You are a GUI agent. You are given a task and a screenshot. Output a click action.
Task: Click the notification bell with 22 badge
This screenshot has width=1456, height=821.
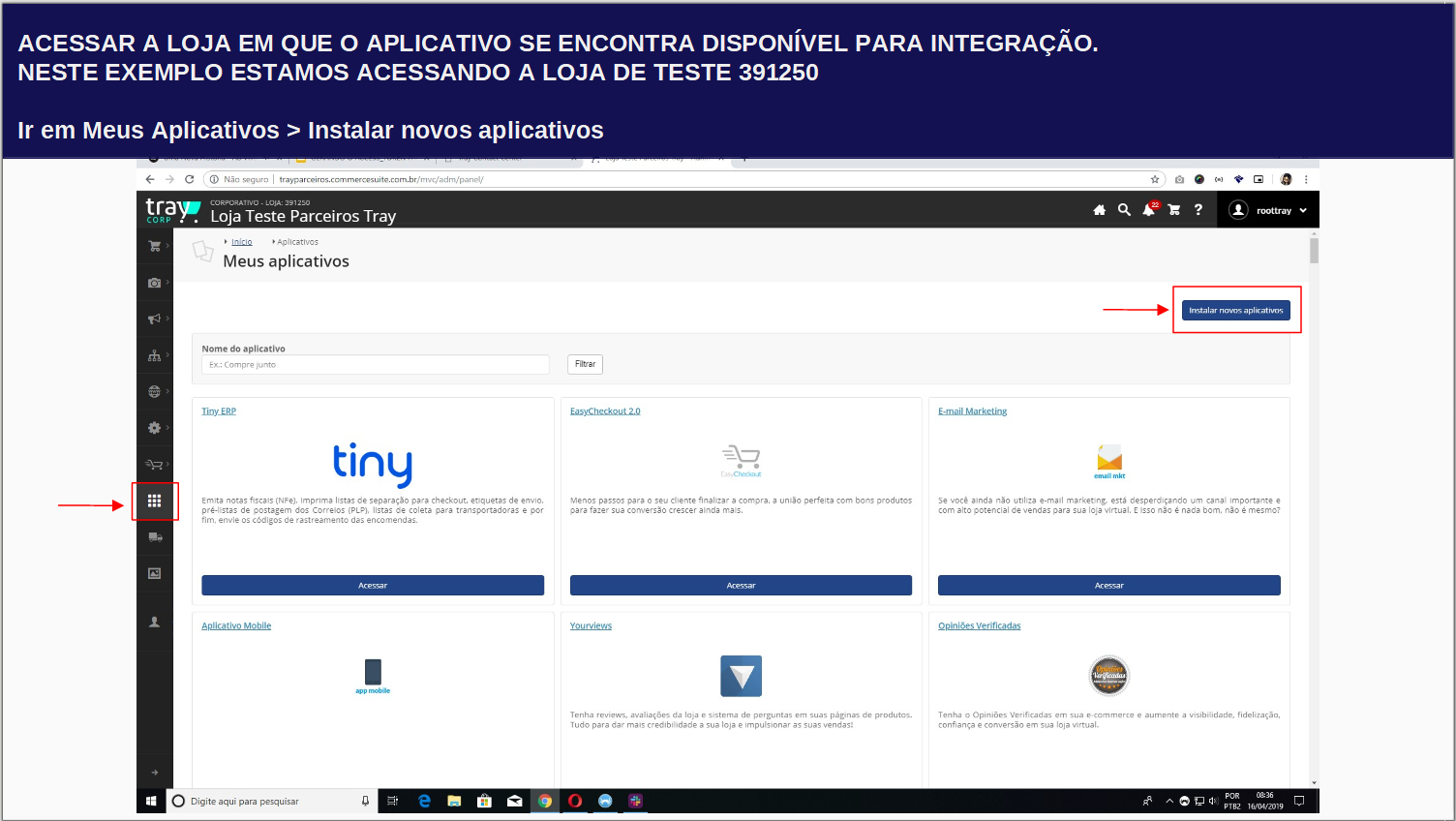click(x=1148, y=210)
